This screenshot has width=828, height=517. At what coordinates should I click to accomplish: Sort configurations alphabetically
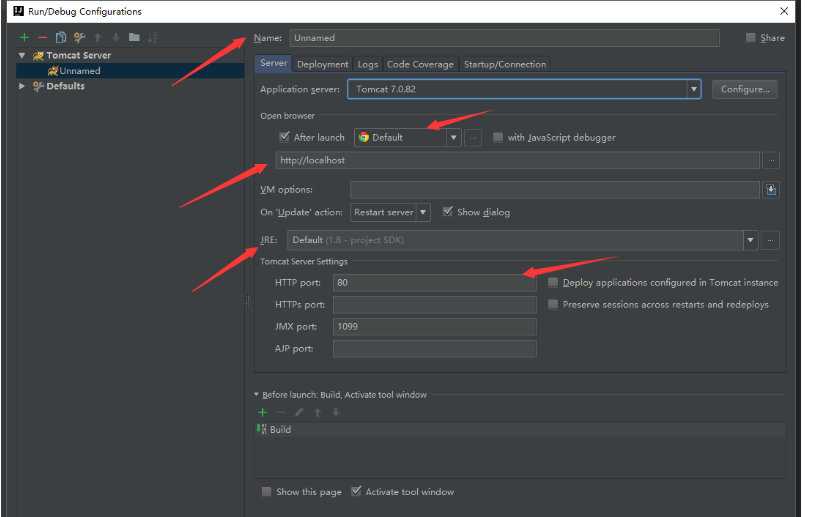[153, 37]
